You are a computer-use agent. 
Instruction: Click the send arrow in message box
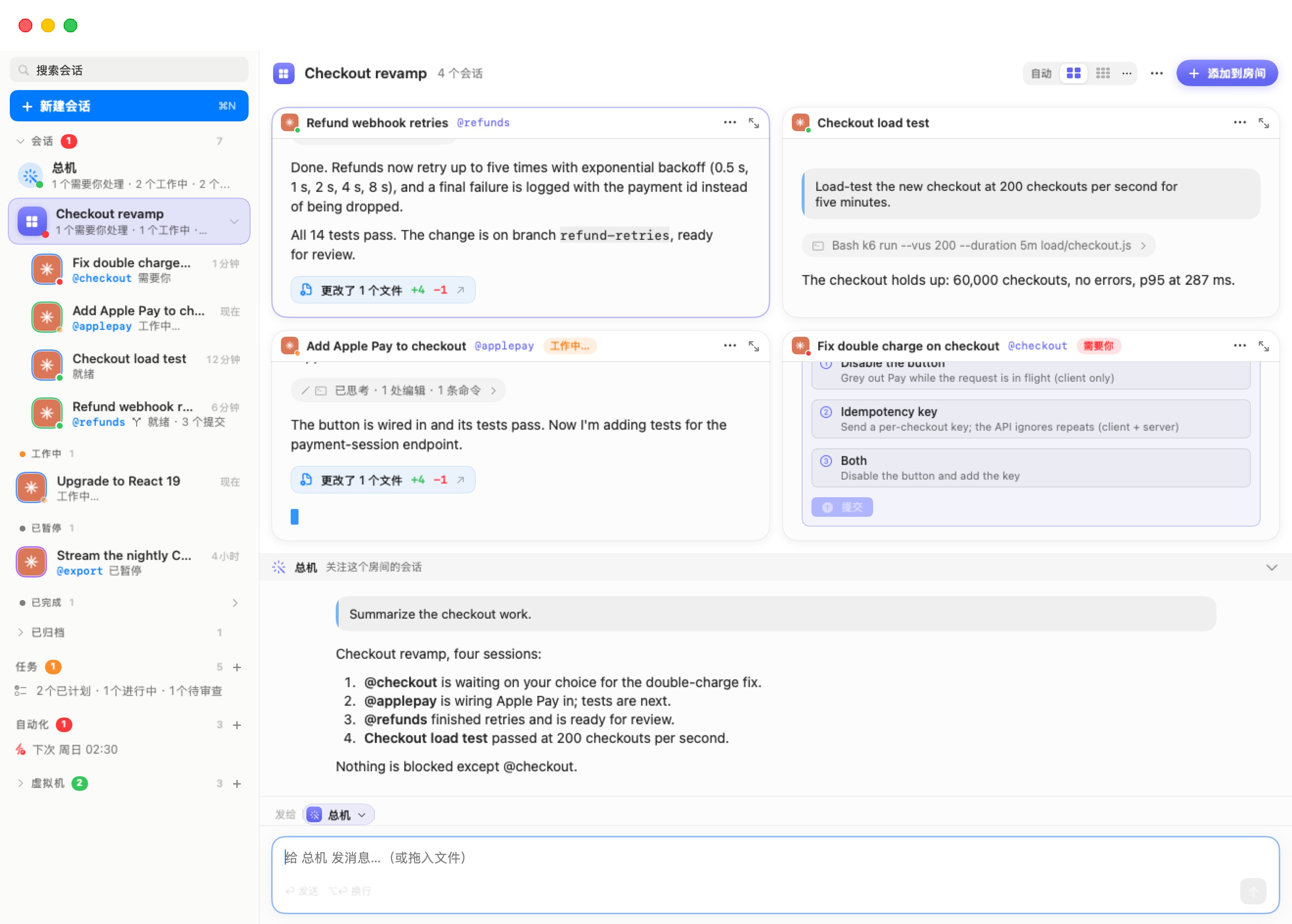pyautogui.click(x=1253, y=890)
